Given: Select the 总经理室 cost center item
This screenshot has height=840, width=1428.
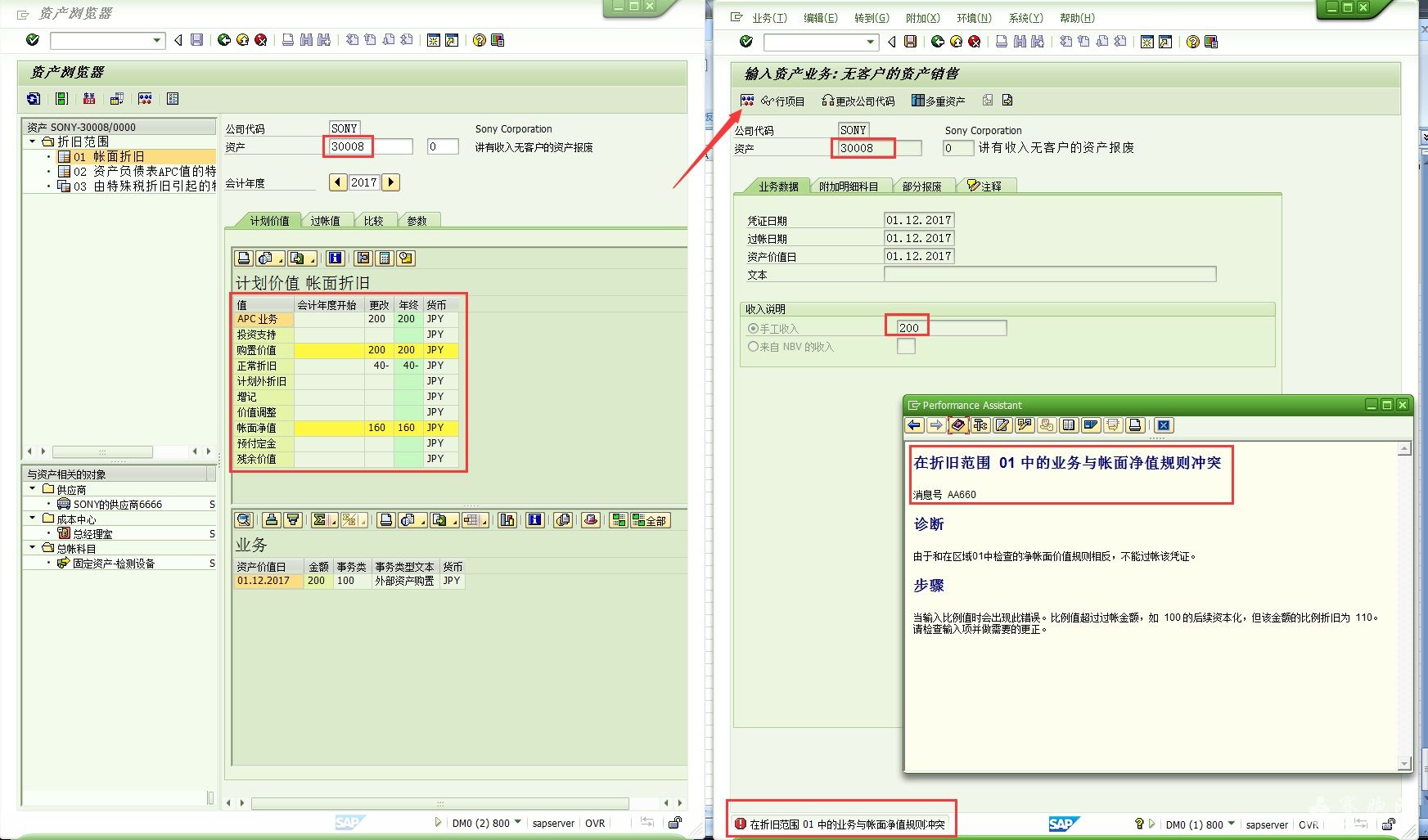Looking at the screenshot, I should [85, 533].
